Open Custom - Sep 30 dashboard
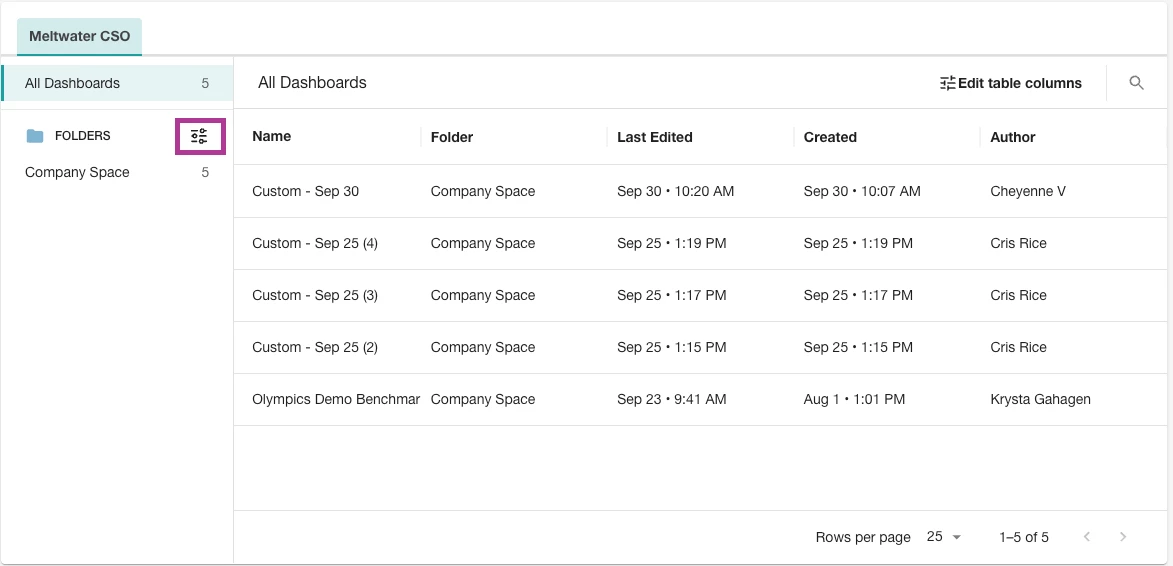1173x566 pixels. tap(305, 191)
